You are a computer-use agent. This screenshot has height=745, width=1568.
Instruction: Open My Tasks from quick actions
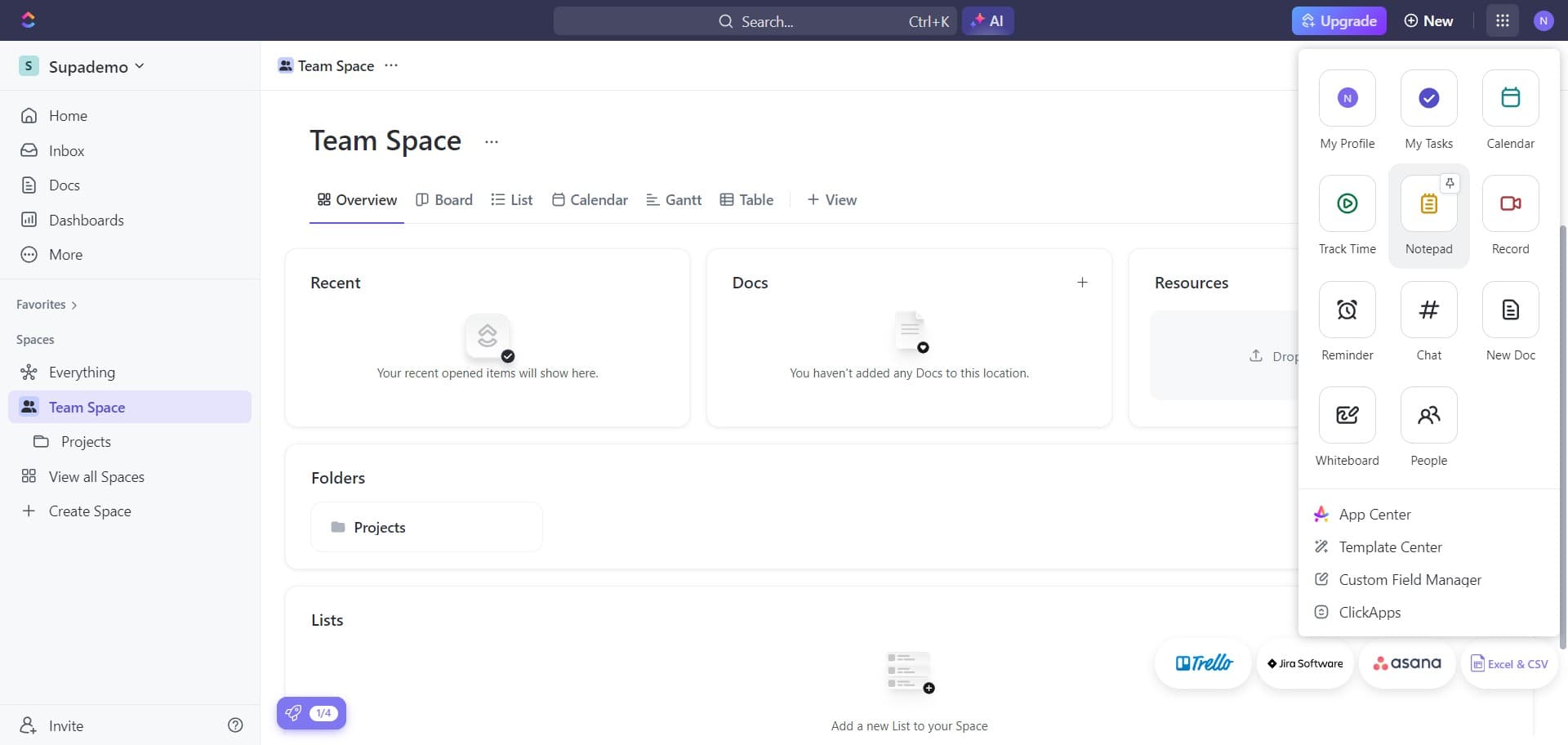(x=1428, y=99)
